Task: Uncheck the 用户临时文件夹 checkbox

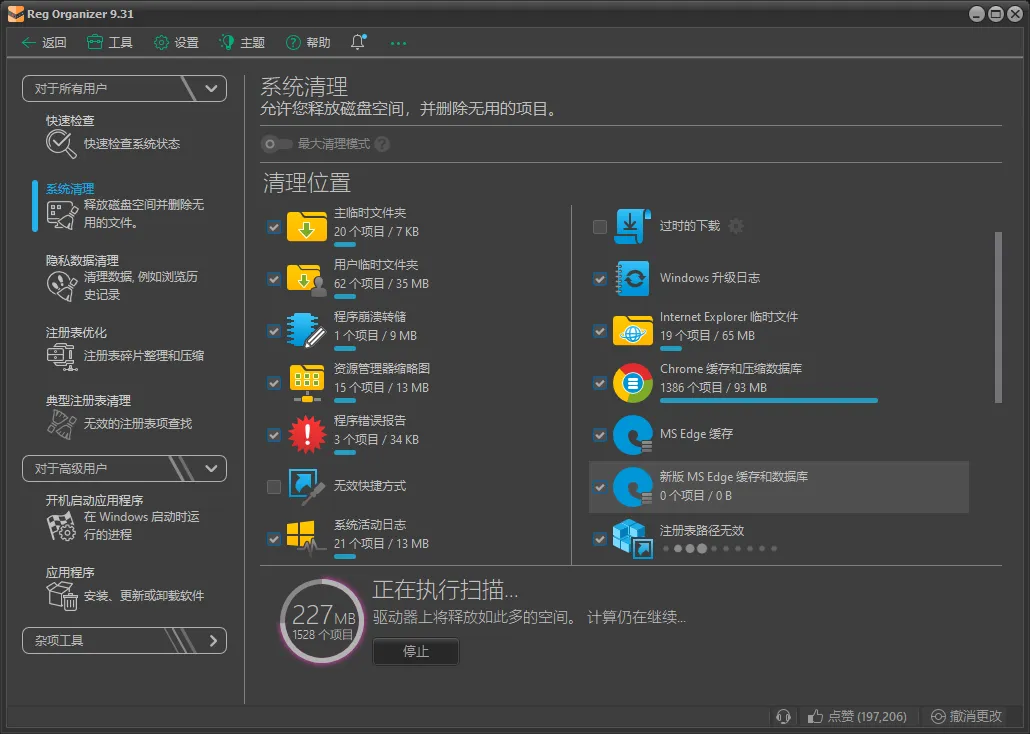Action: pyautogui.click(x=274, y=279)
